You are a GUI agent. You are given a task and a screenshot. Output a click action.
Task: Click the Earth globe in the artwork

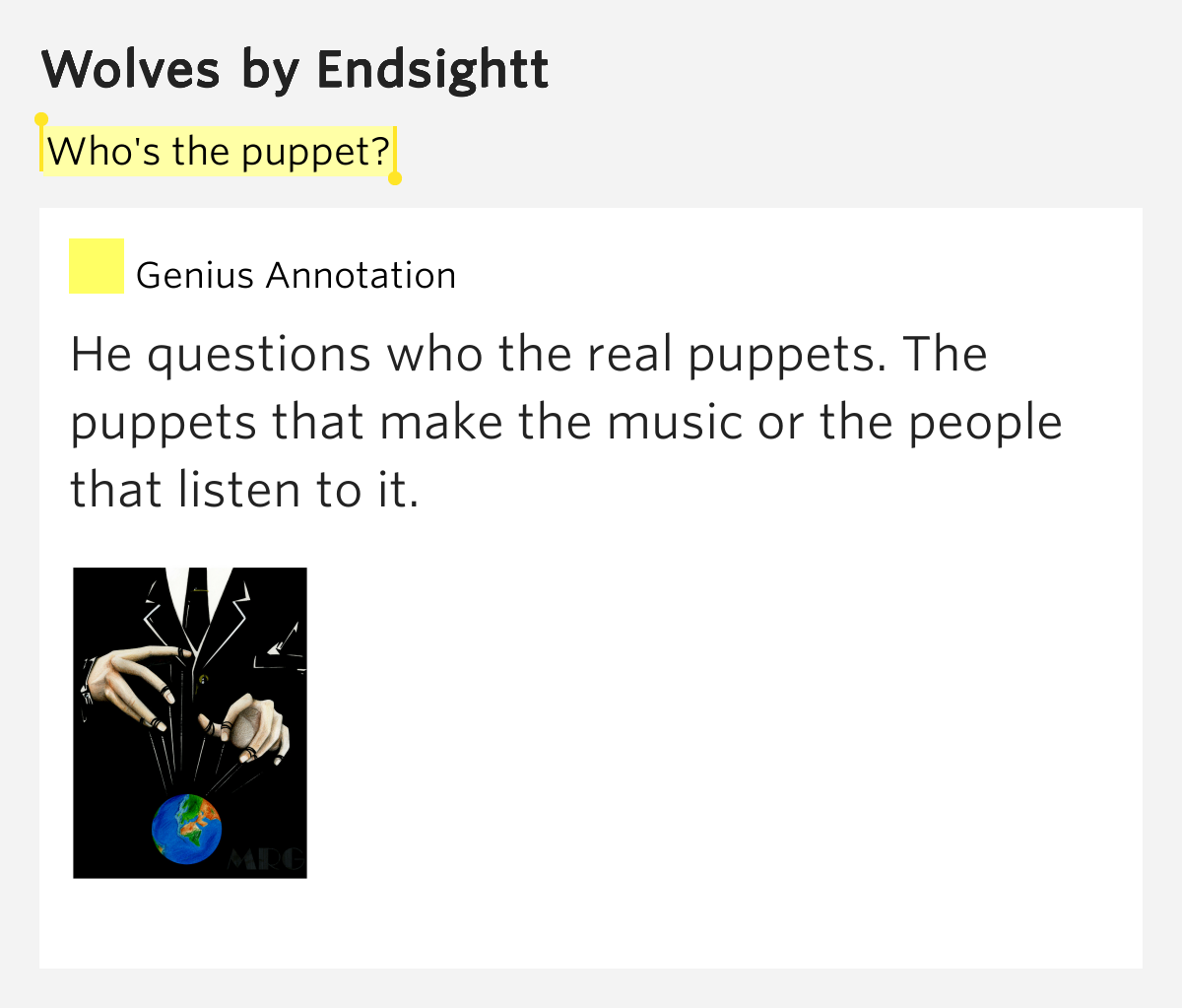[x=187, y=829]
